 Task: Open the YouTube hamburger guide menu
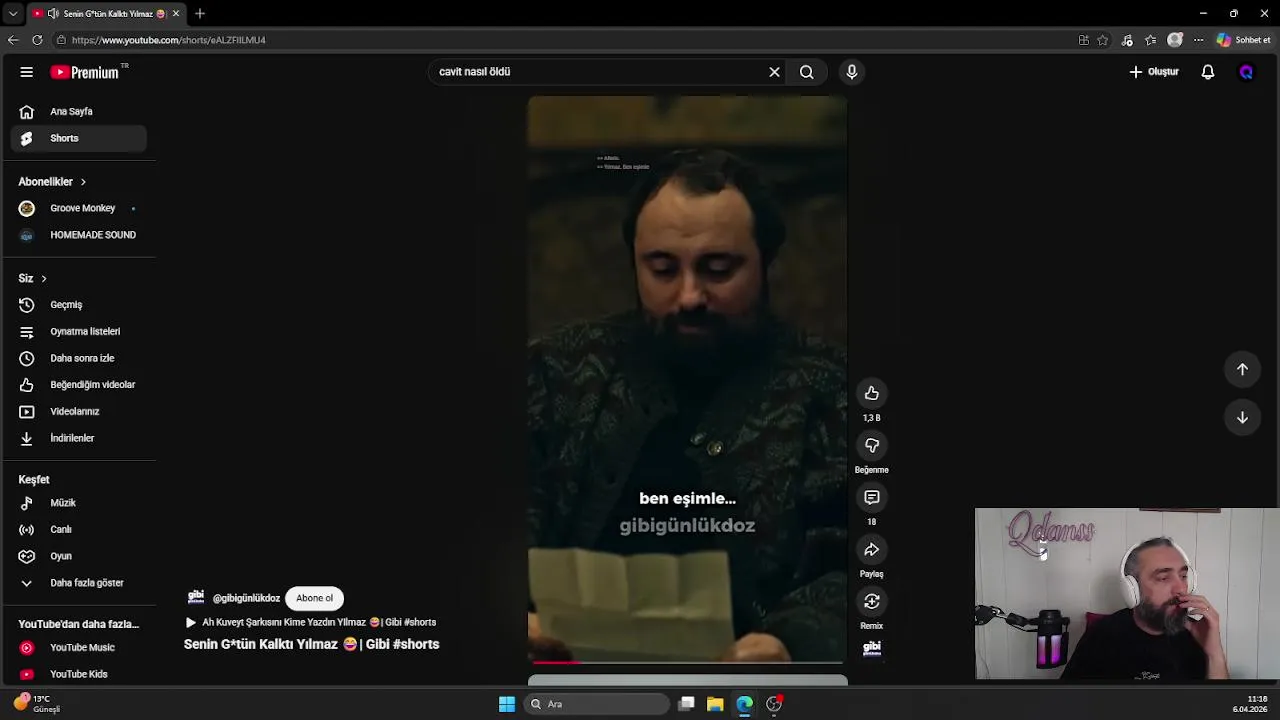coord(27,72)
